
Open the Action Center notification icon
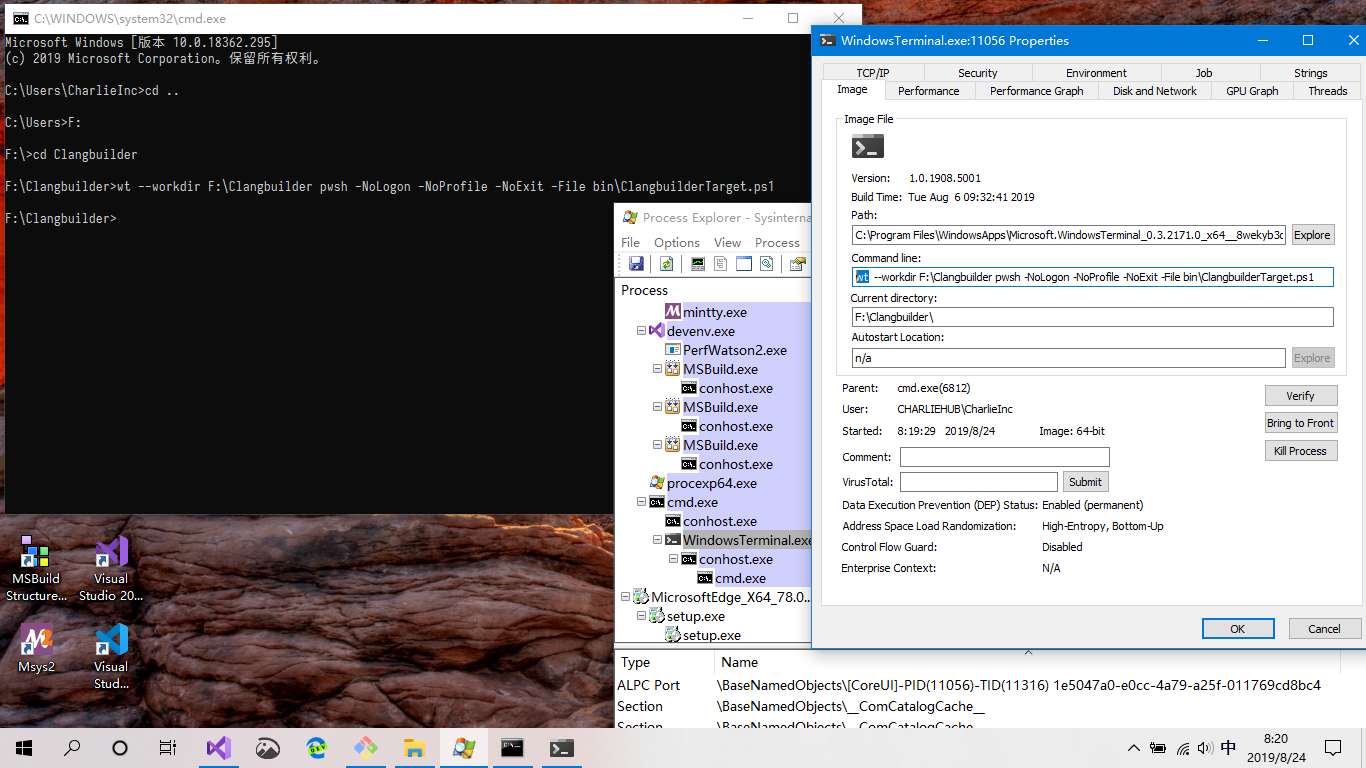tap(1333, 747)
